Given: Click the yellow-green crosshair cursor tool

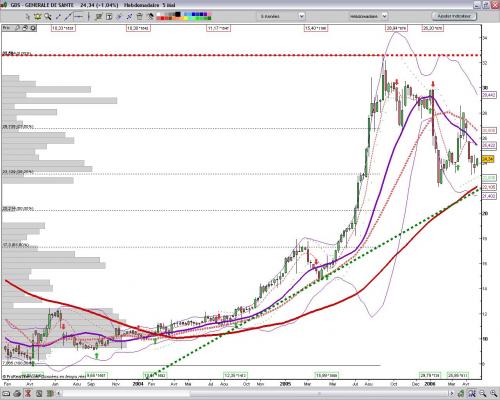Looking at the screenshot, I should tap(38, 16).
